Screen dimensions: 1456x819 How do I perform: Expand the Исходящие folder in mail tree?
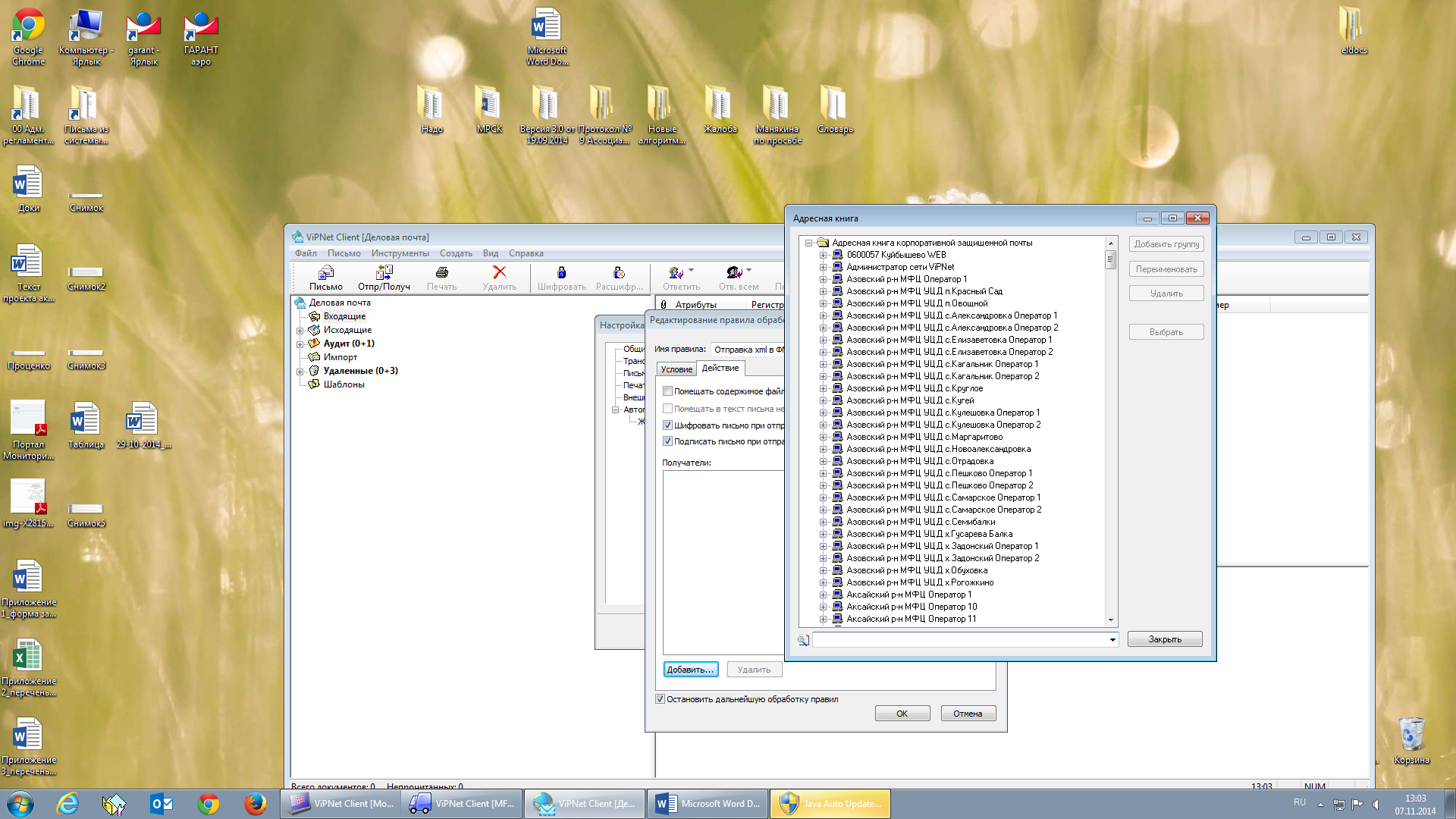300,331
